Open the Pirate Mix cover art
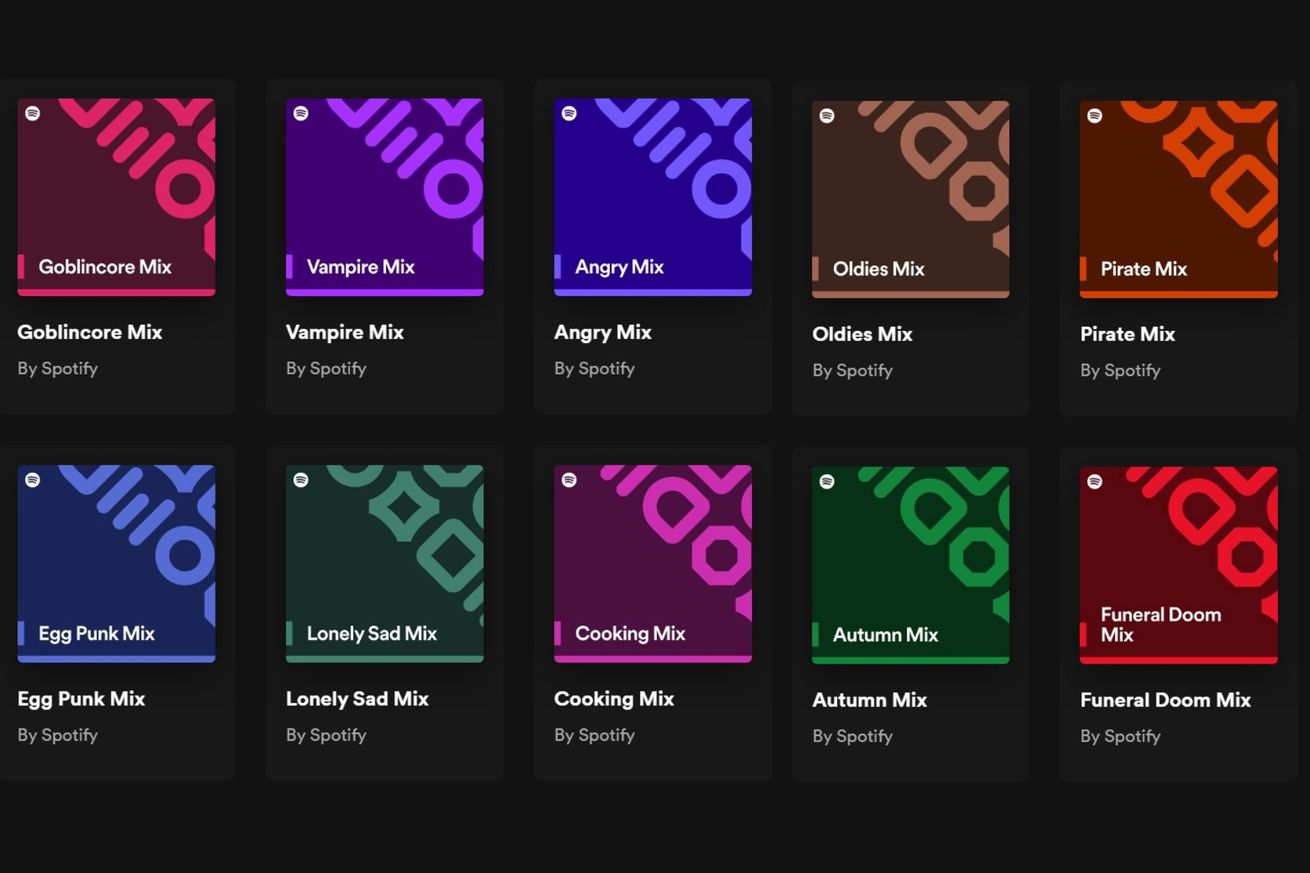The image size is (1310, 873). (1179, 199)
